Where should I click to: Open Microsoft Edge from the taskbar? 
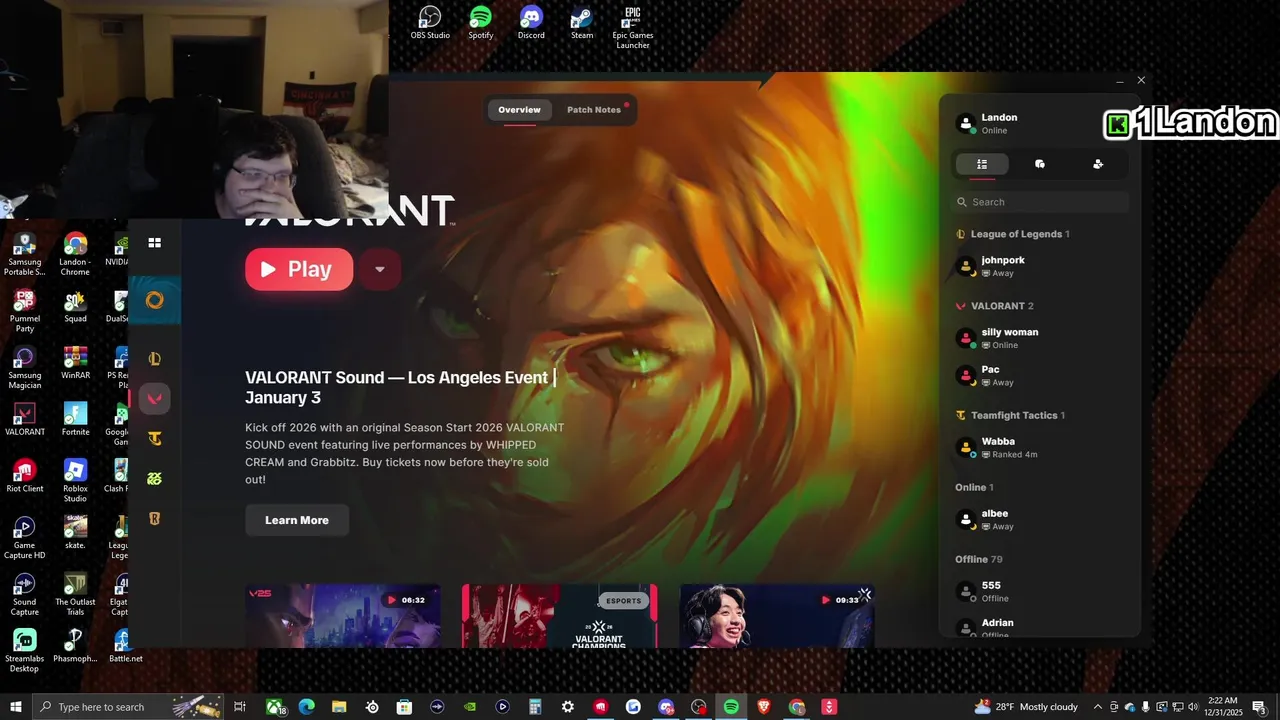point(306,707)
